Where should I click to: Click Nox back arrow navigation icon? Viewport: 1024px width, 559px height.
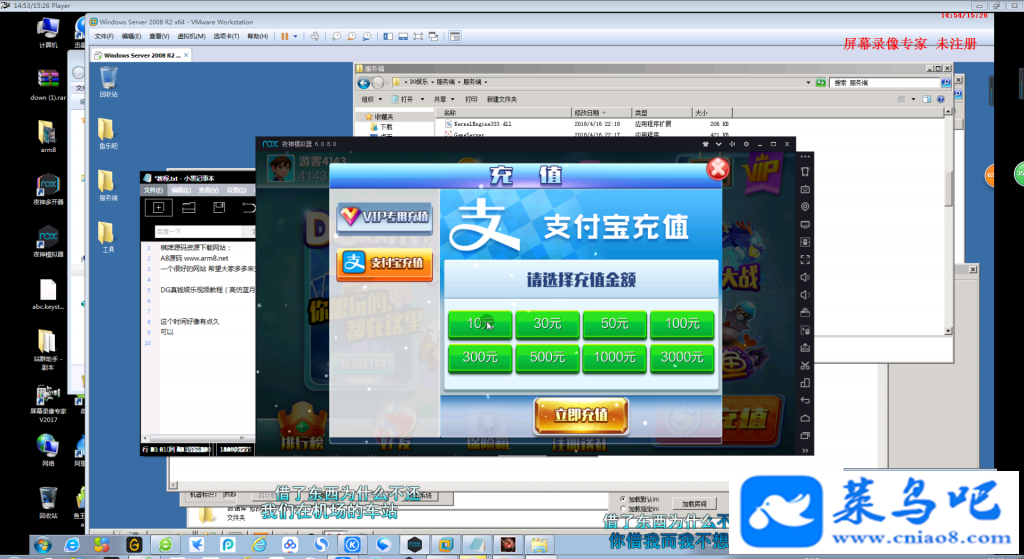(x=805, y=400)
